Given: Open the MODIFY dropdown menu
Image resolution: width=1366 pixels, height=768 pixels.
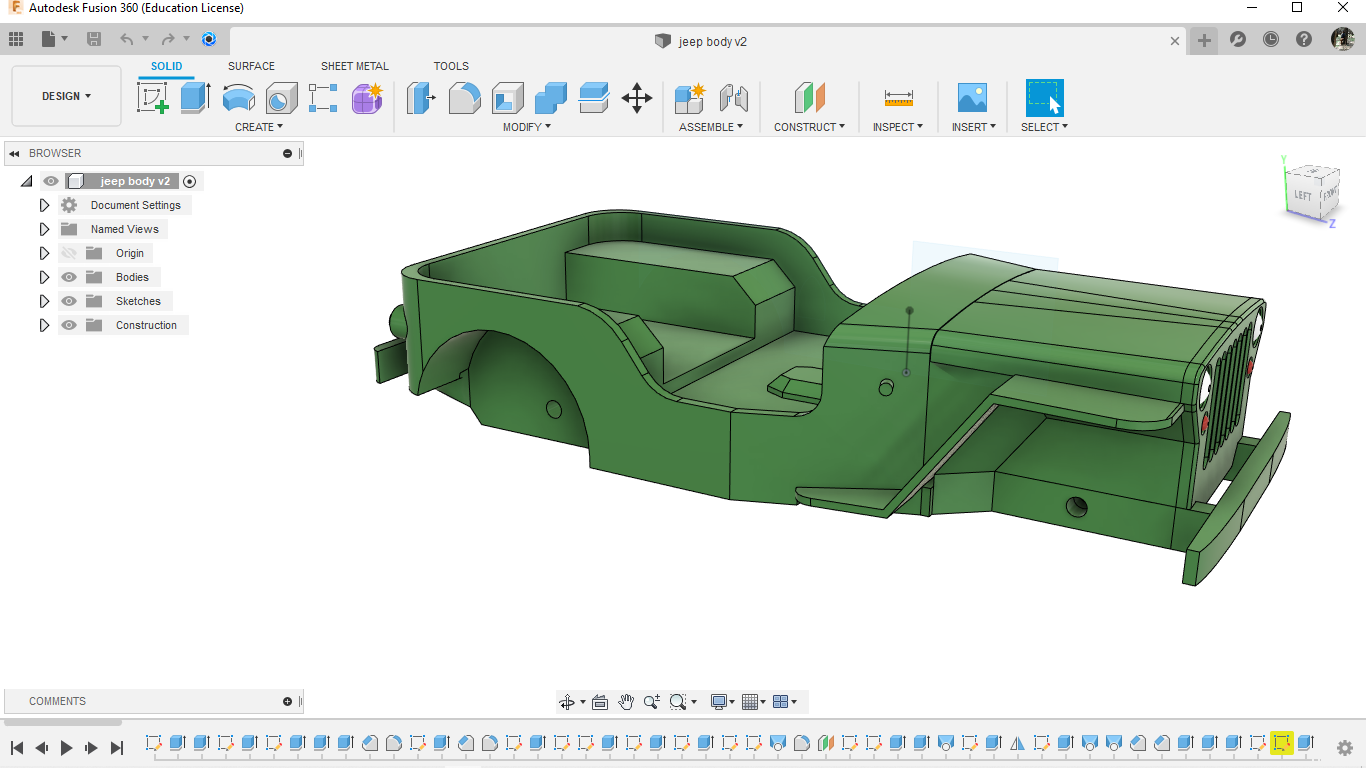Looking at the screenshot, I should pyautogui.click(x=526, y=127).
